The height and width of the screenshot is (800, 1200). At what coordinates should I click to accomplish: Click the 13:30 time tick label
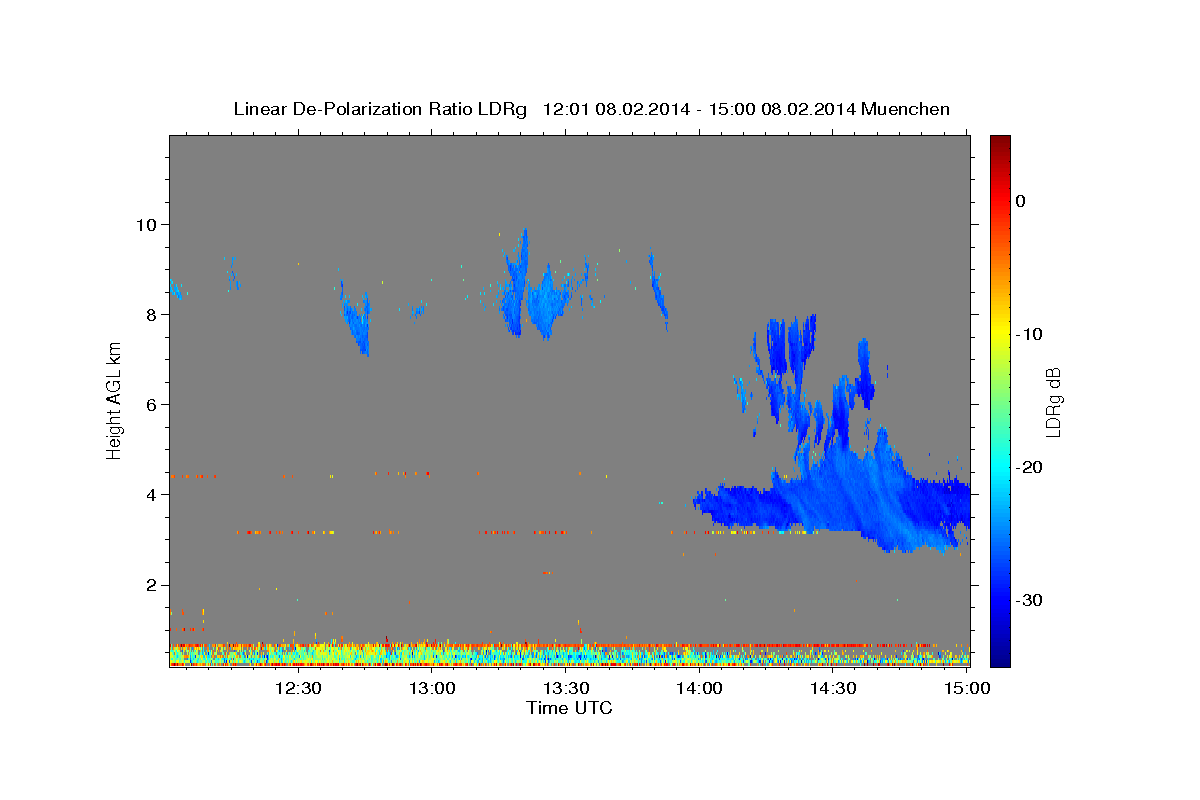pyautogui.click(x=565, y=688)
